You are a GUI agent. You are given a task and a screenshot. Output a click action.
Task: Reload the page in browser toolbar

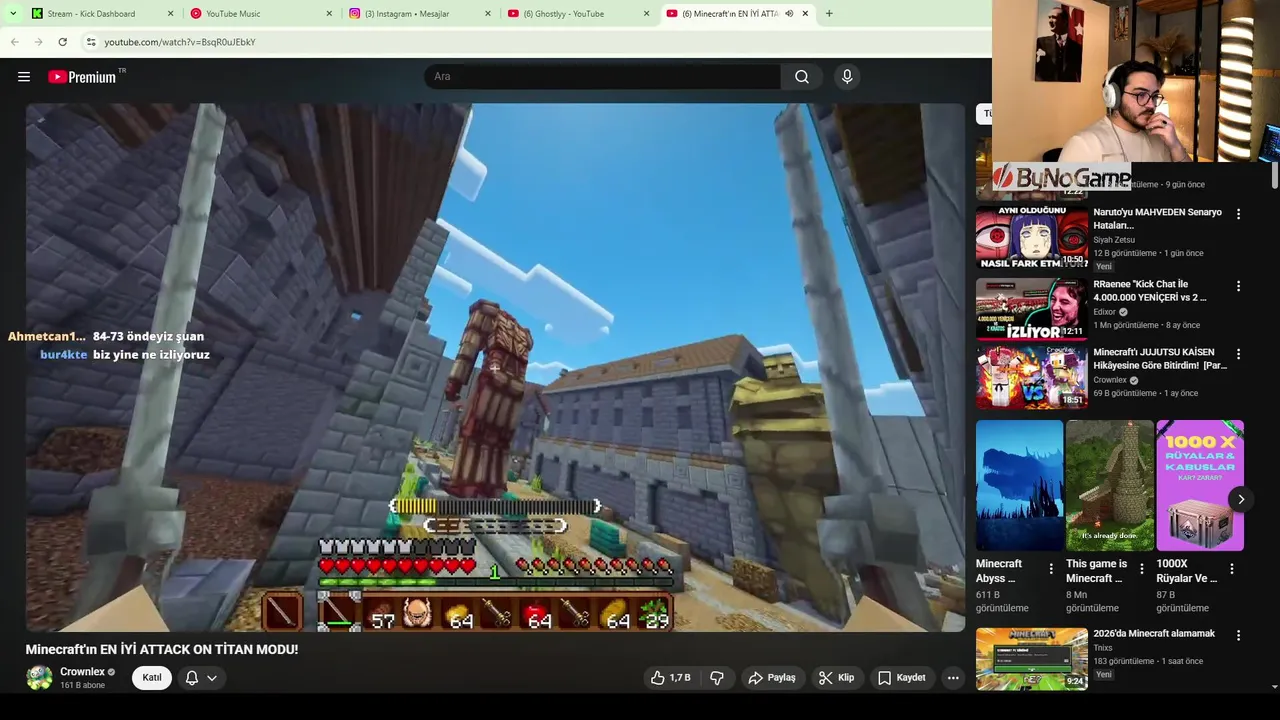point(62,42)
